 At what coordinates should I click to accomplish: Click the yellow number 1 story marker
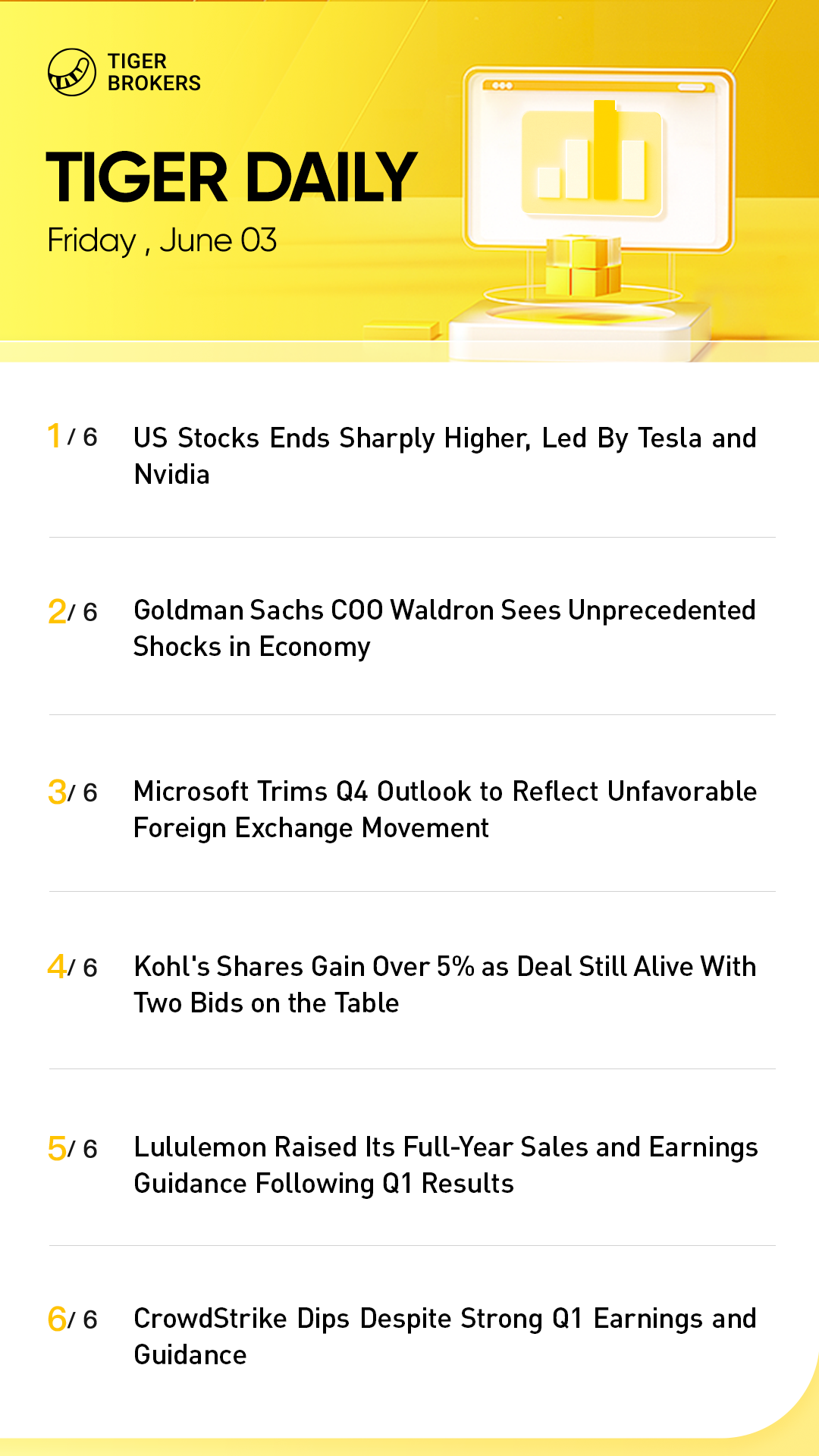tap(54, 436)
